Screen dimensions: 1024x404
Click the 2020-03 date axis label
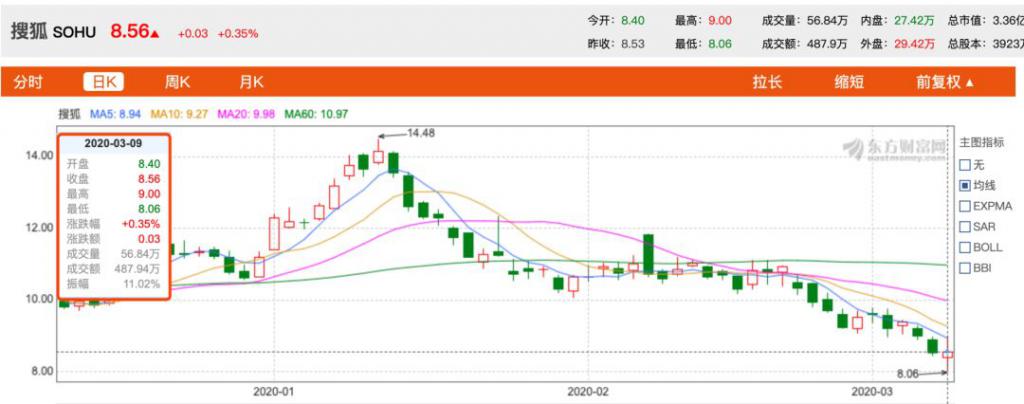point(873,392)
